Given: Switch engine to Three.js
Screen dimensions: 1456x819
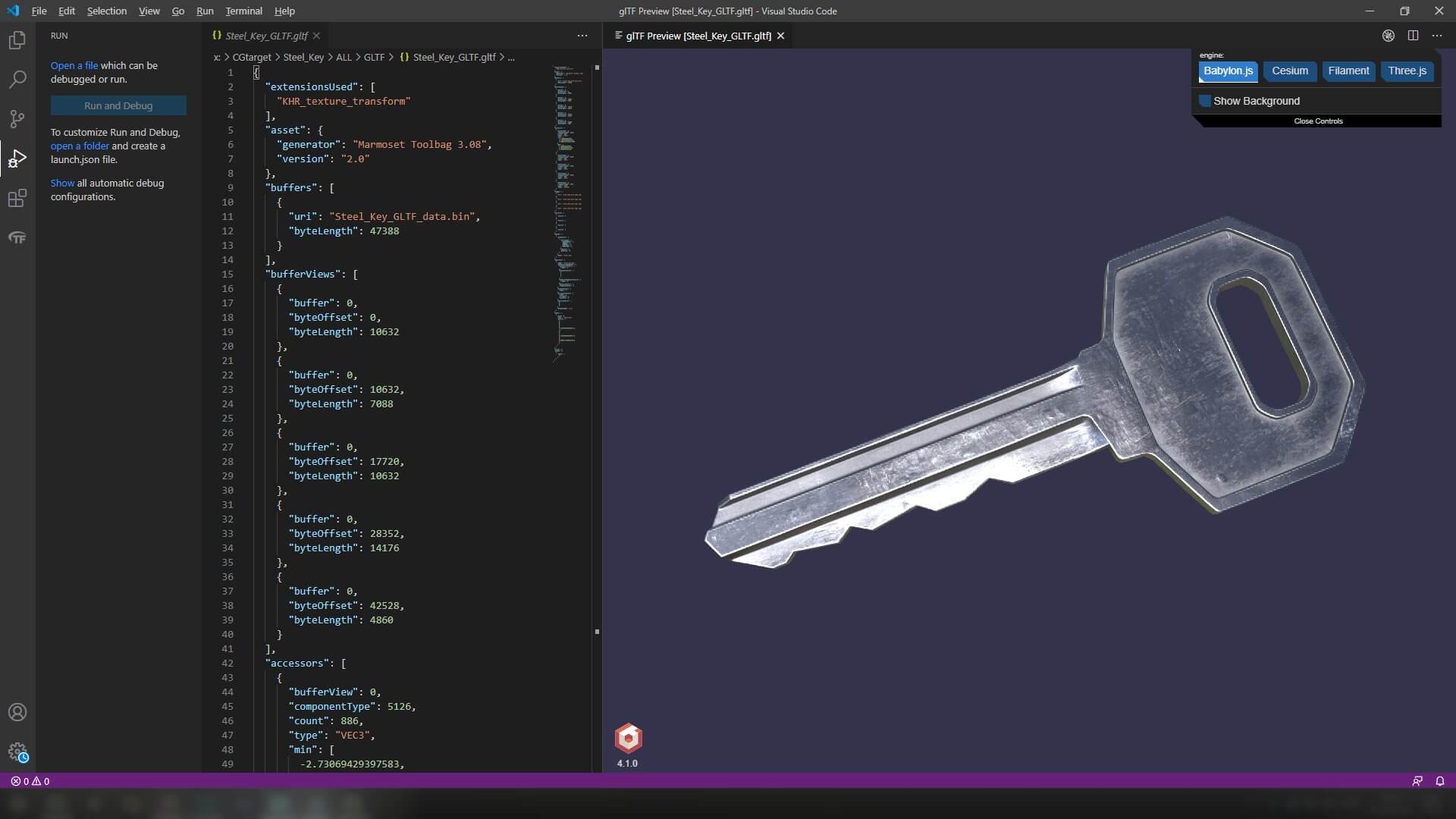Looking at the screenshot, I should click(x=1407, y=71).
